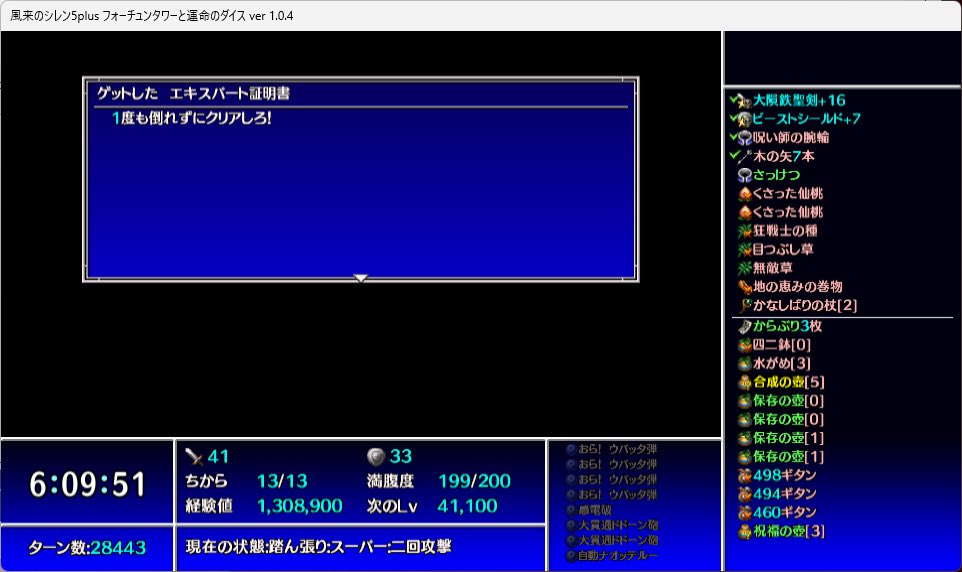Click the play timer 6:09:51
962x572 pixels.
pos(87,484)
